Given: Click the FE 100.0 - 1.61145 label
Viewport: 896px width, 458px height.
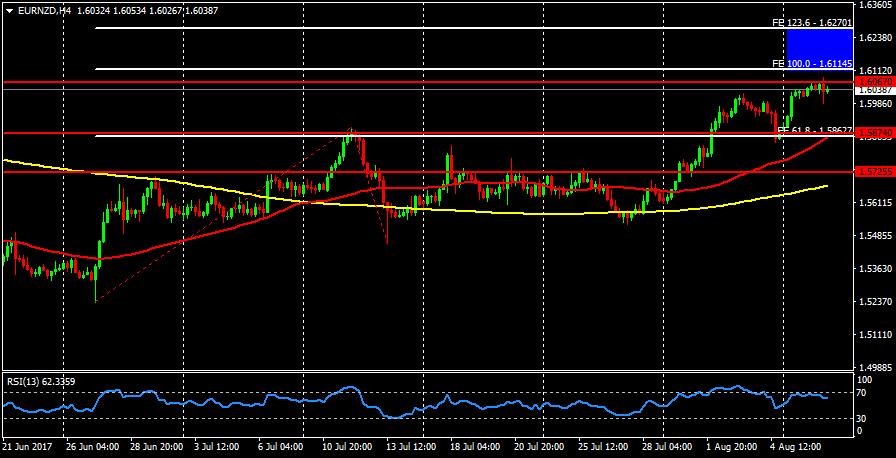Looking at the screenshot, I should (811, 63).
